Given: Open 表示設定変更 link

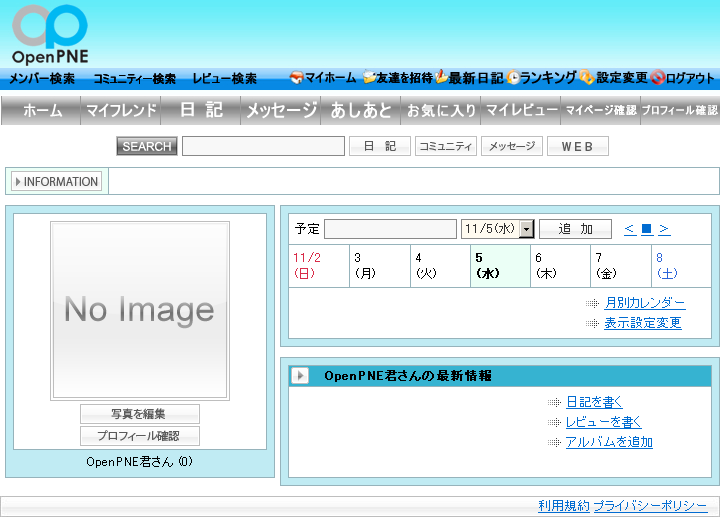Looking at the screenshot, I should pos(642,323).
